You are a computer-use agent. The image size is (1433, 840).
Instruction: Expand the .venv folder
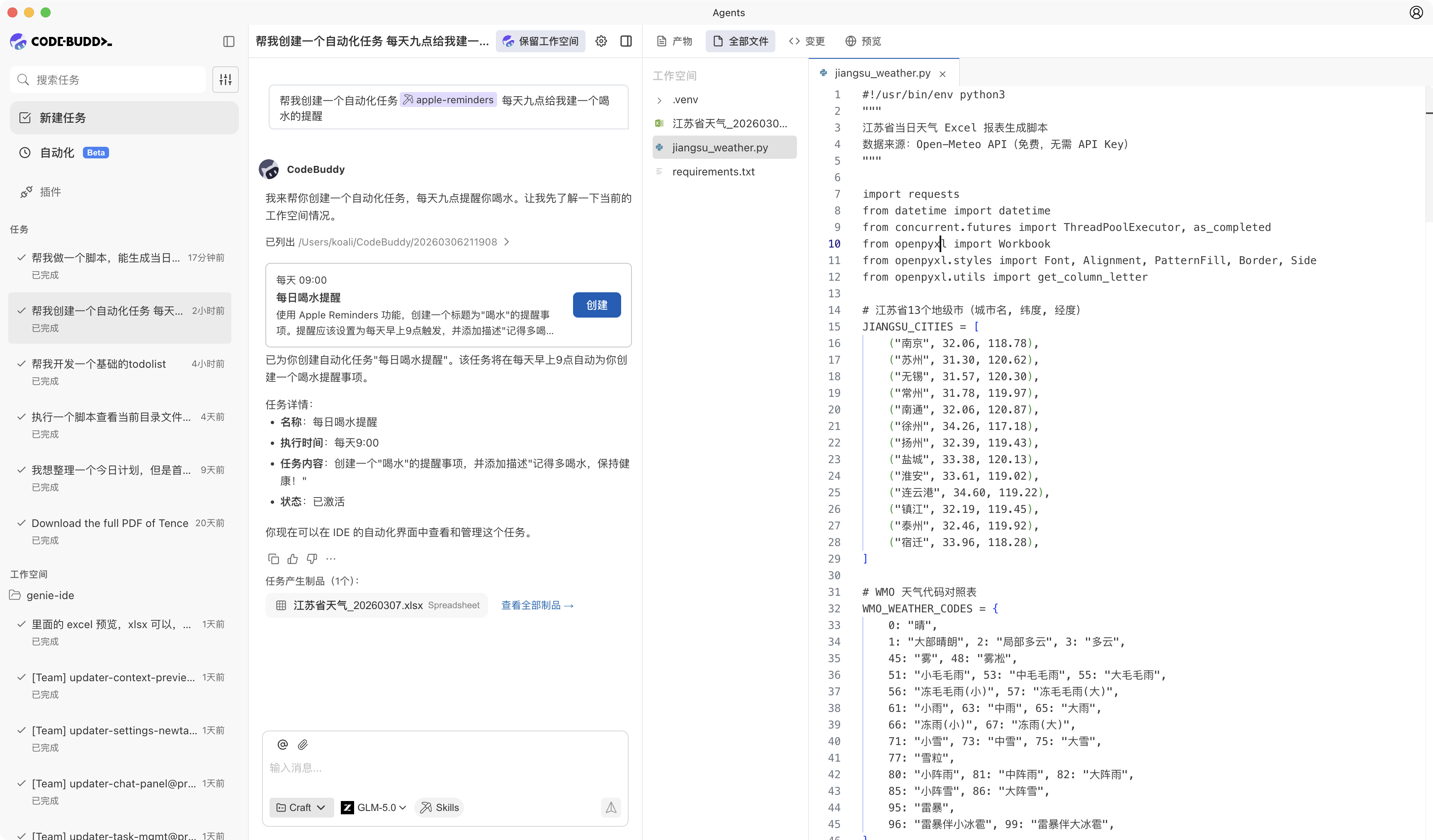click(x=659, y=100)
